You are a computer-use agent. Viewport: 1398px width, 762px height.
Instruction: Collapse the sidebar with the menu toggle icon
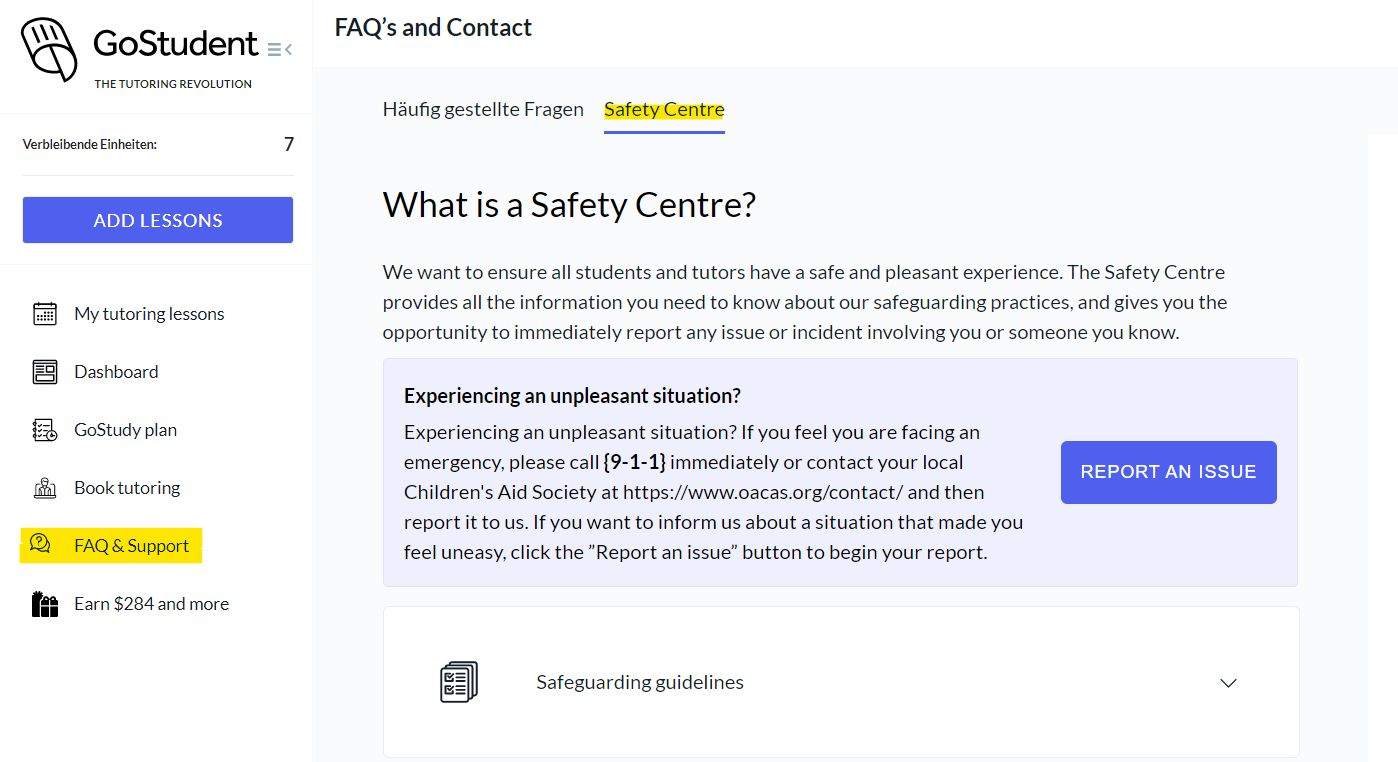point(280,49)
